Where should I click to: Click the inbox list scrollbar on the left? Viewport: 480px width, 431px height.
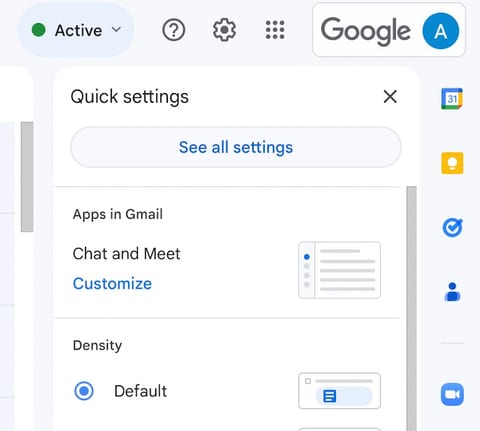27,177
